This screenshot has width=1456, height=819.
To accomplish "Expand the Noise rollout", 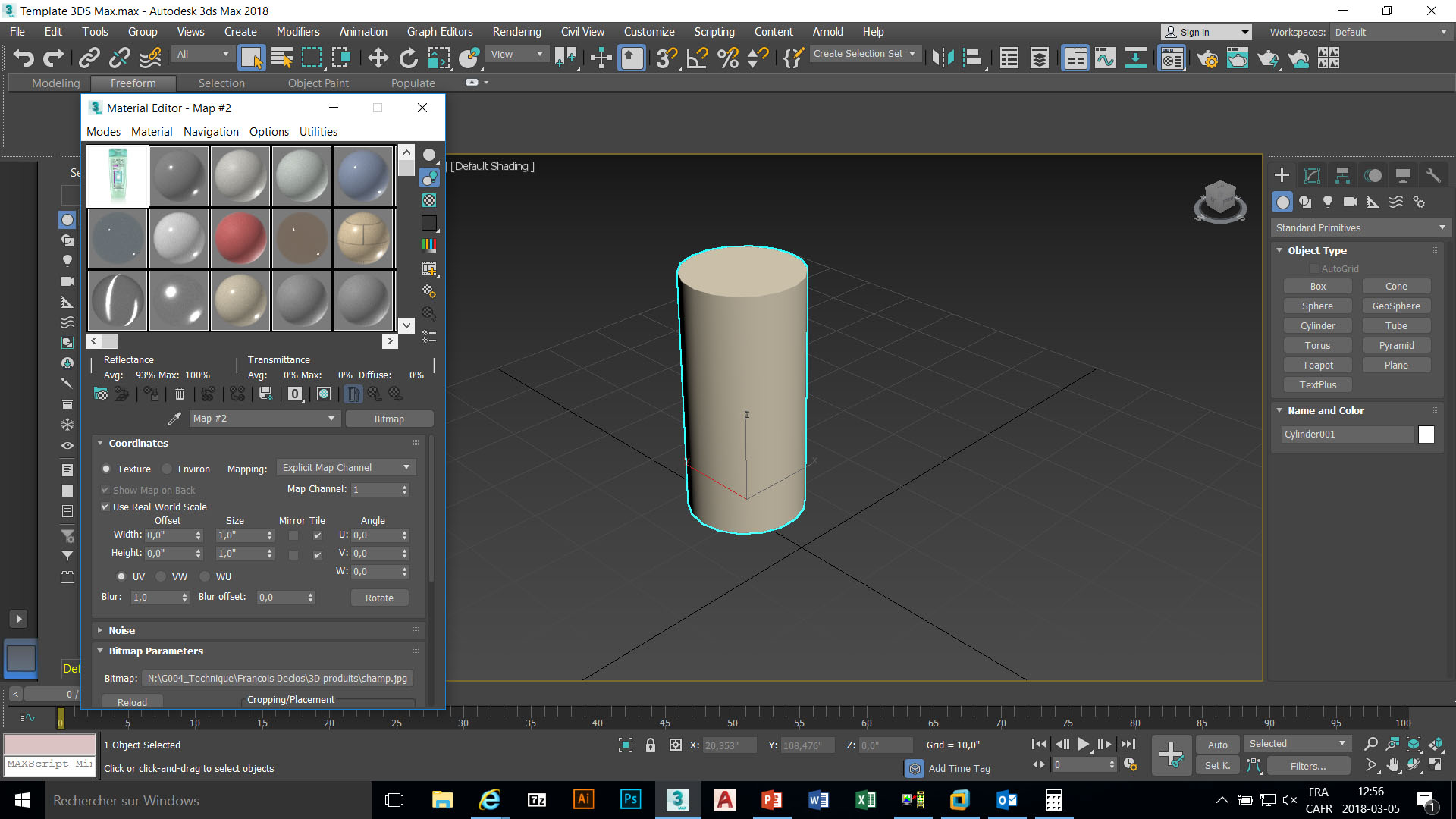I will [121, 631].
